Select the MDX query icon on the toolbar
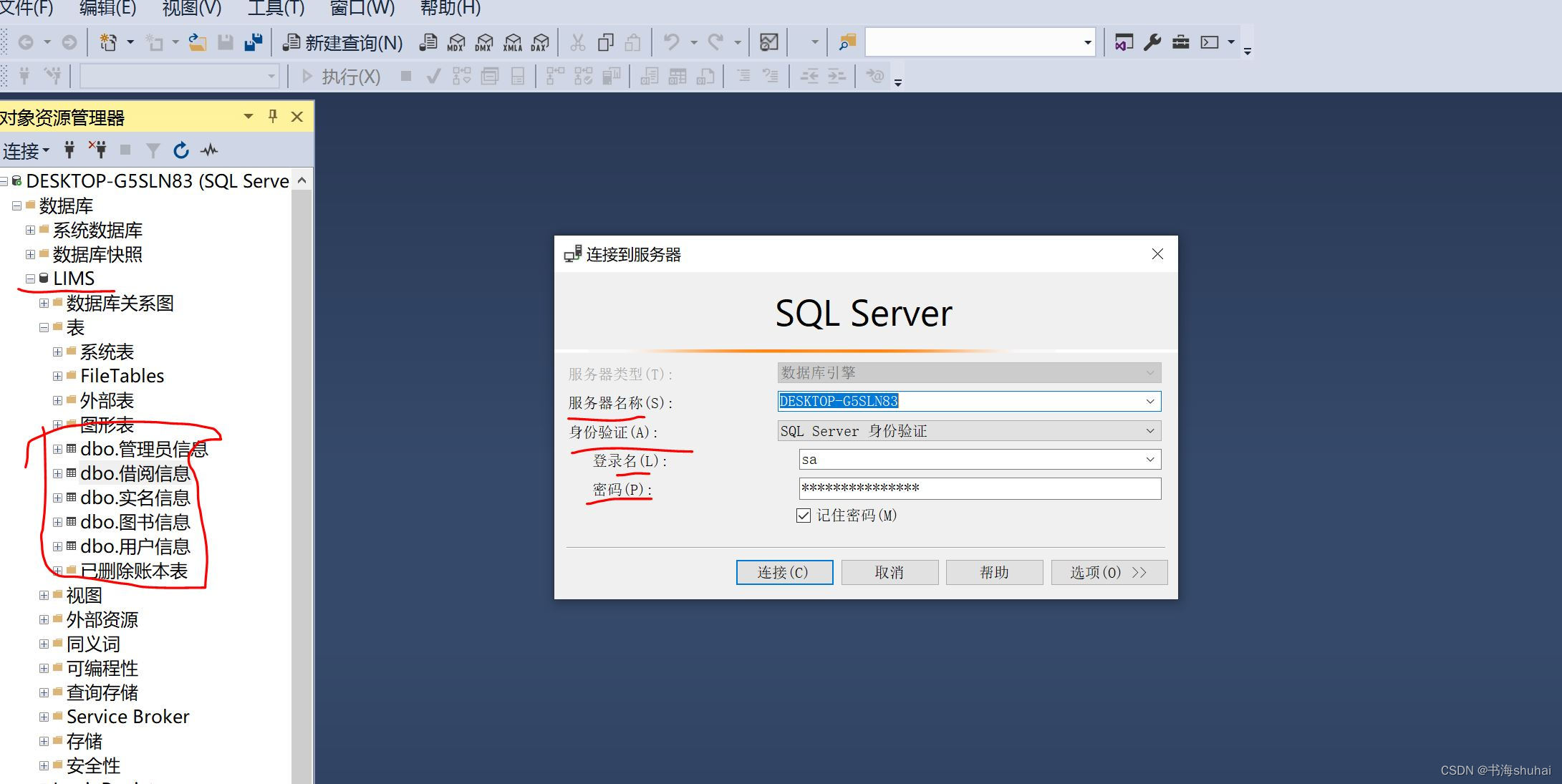 (x=455, y=42)
